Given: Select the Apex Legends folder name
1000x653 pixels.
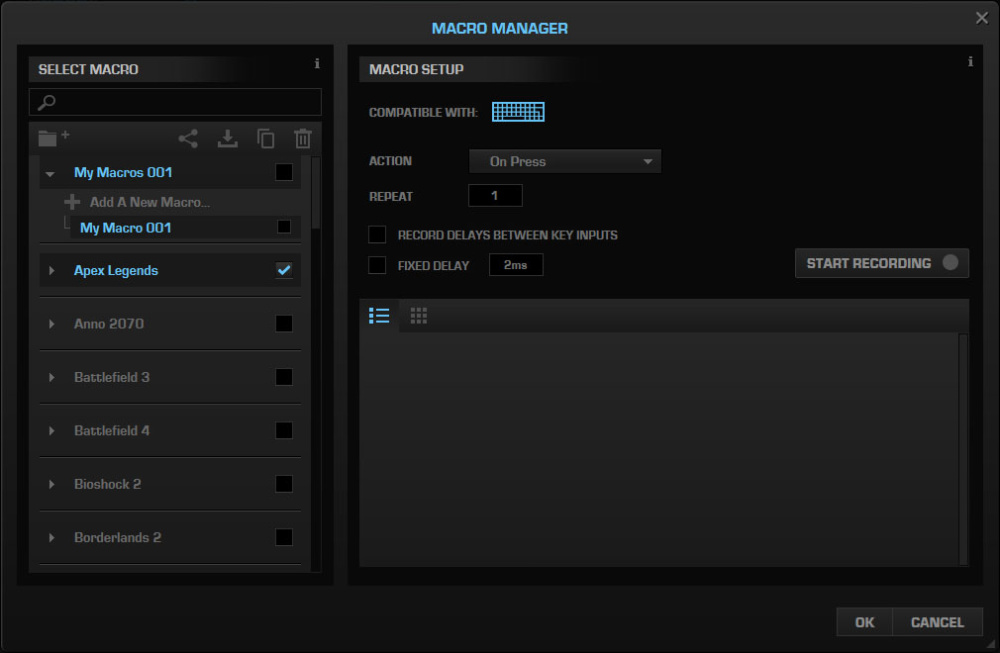Looking at the screenshot, I should [115, 270].
